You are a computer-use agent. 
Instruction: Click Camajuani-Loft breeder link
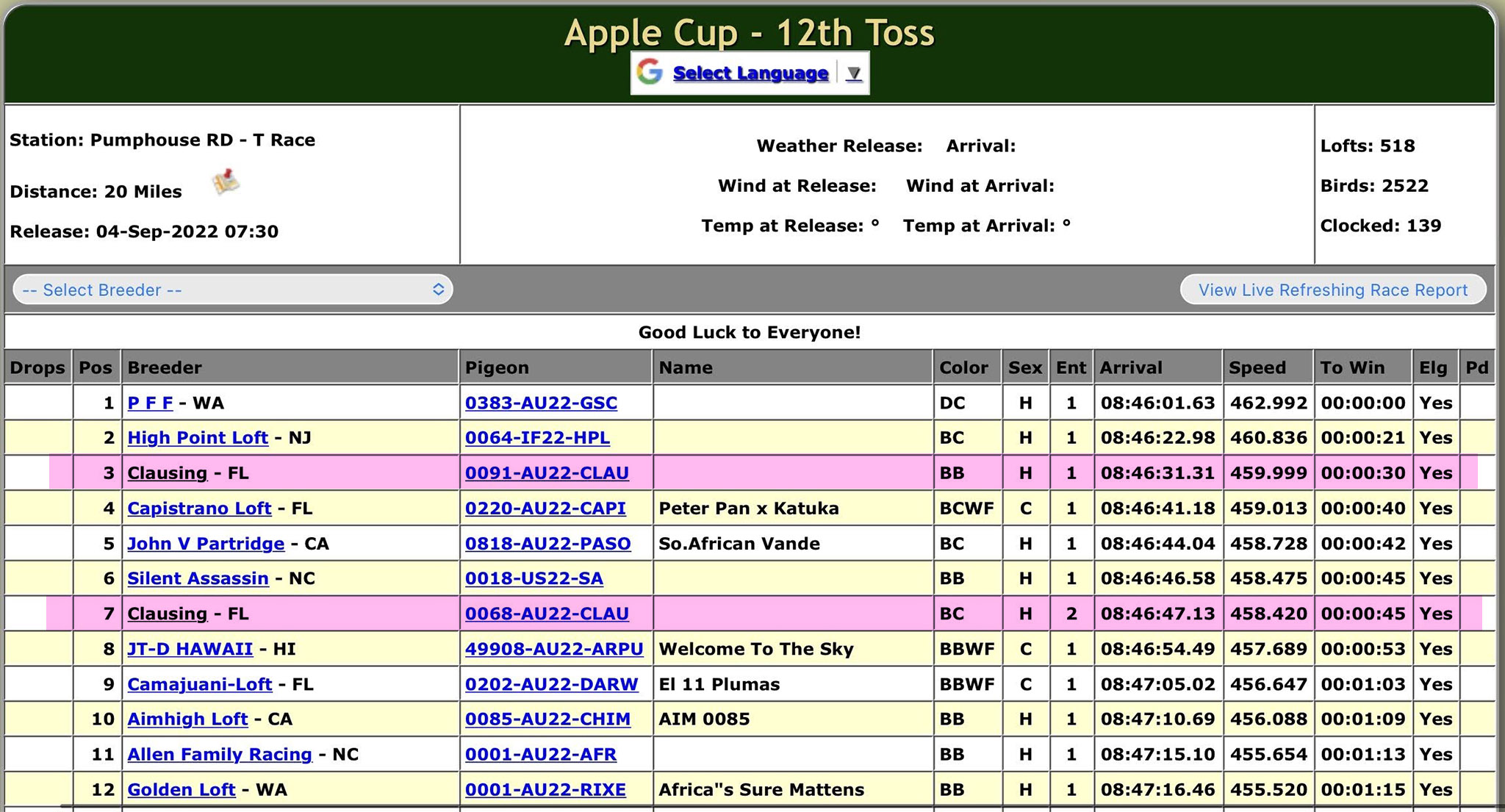pos(199,684)
